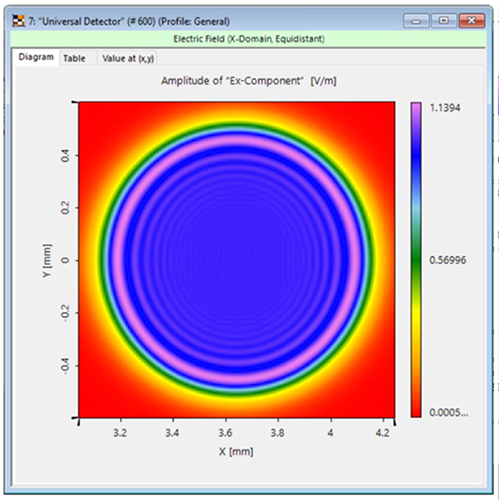This screenshot has width=500, height=500.
Task: Click the minimum value label 0.0005...
Action: (448, 413)
